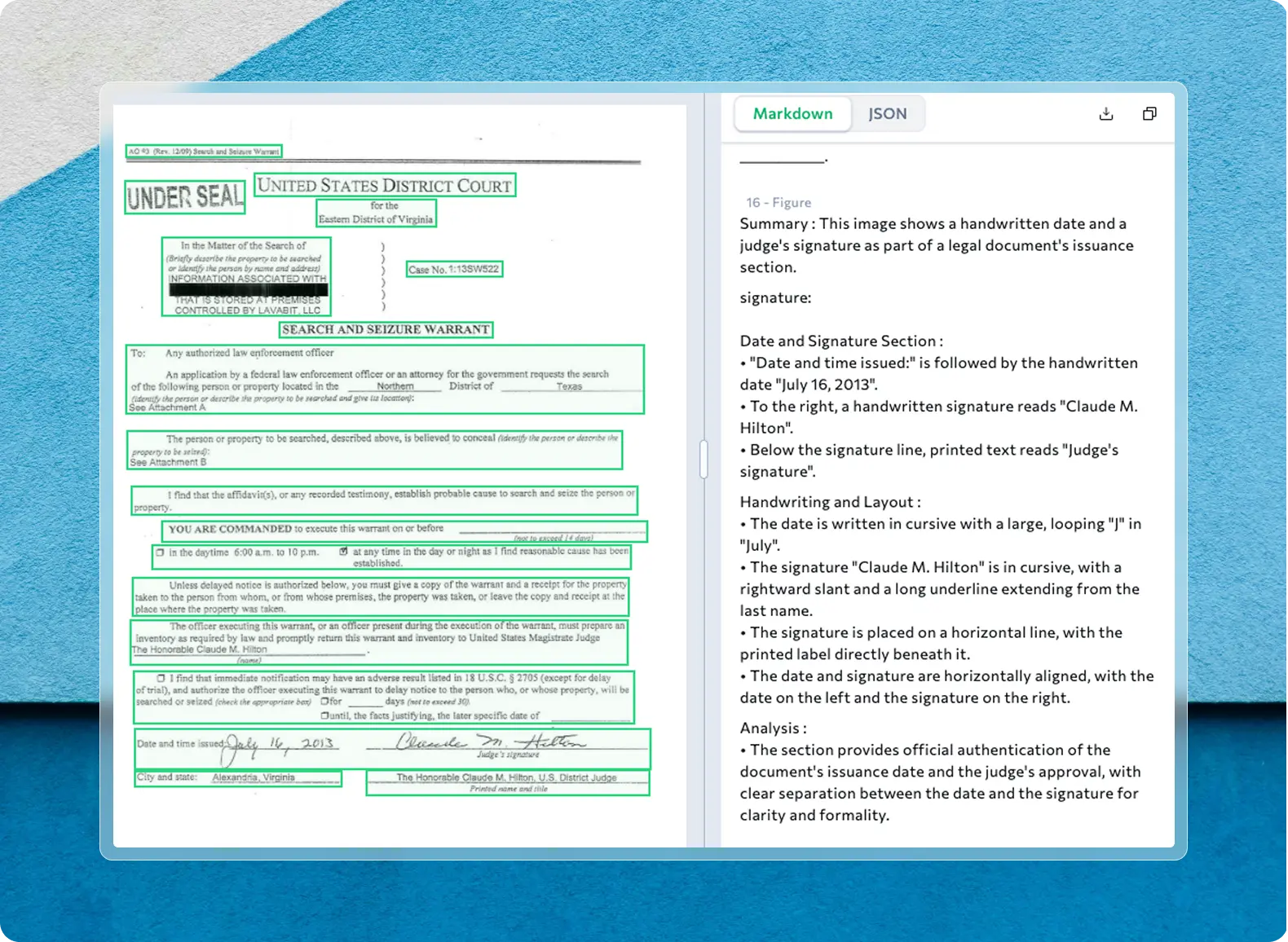This screenshot has width=1288, height=942.
Task: Check the 'immediate notification' checkbox
Action: (x=161, y=678)
